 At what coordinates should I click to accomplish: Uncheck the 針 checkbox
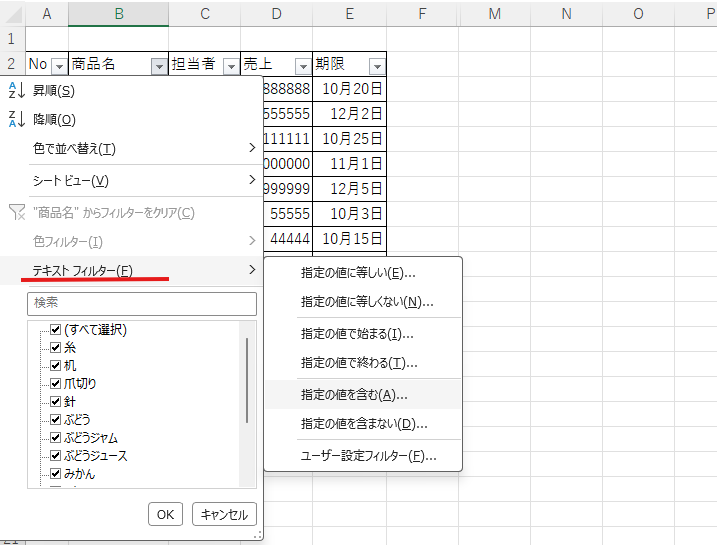55,402
